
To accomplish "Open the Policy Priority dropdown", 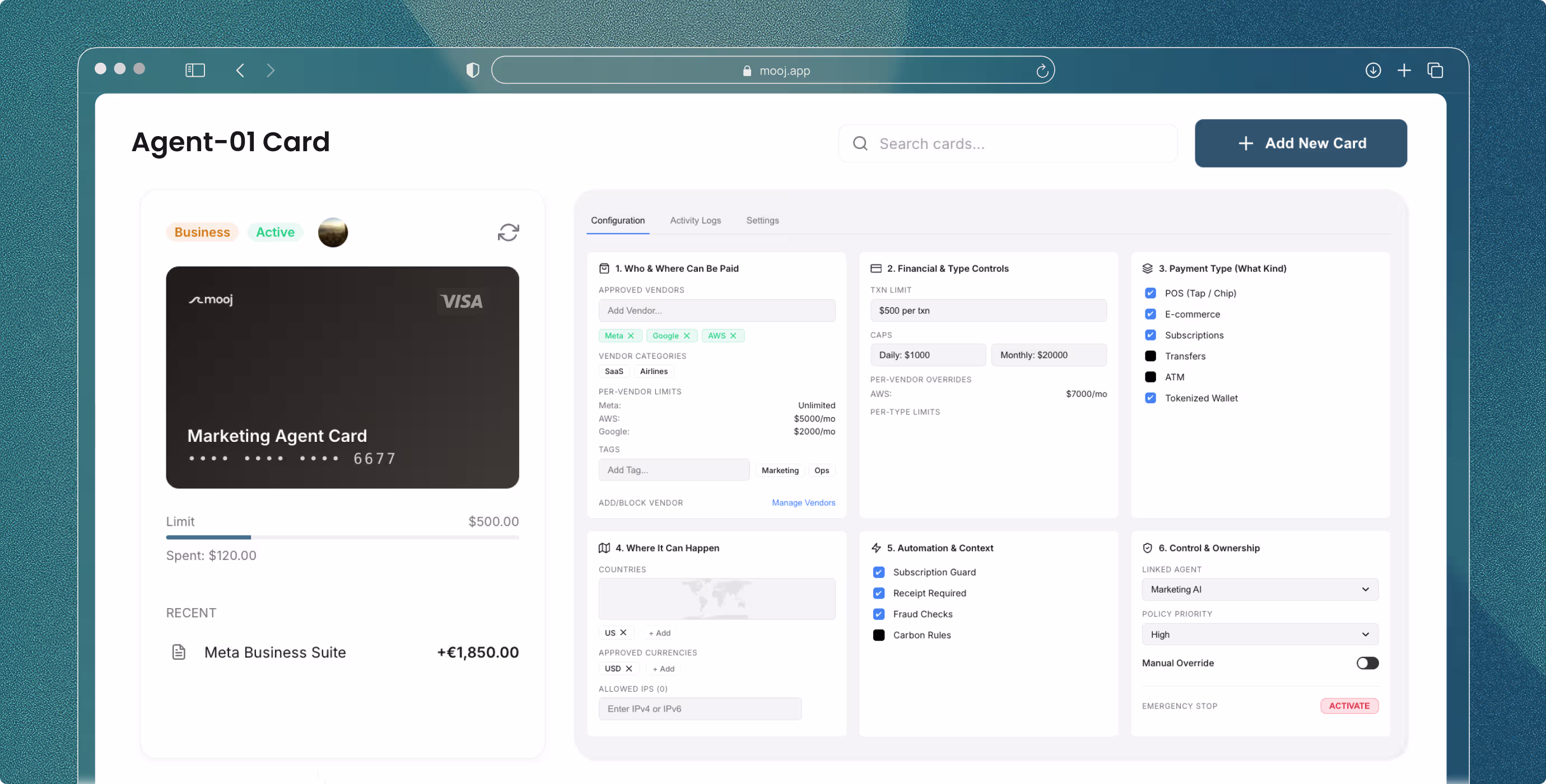I will tap(1260, 634).
